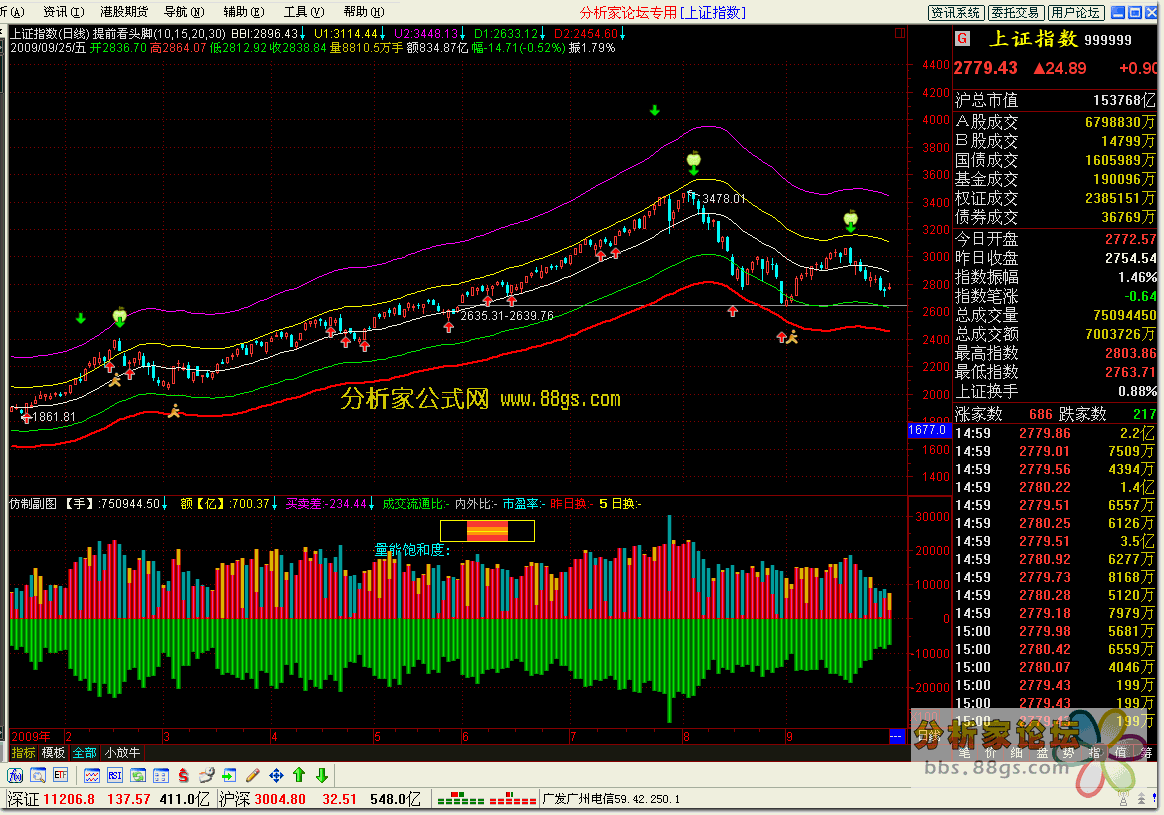Open the 导航(N) menu
The image size is (1164, 815).
click(184, 12)
